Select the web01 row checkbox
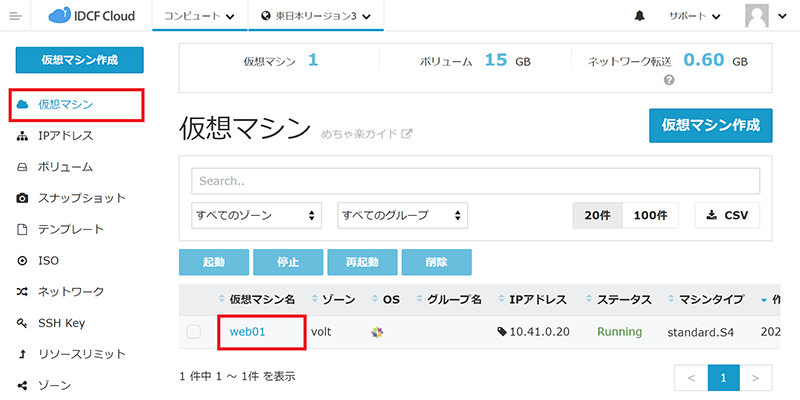The width and height of the screenshot is (800, 400). (194, 332)
